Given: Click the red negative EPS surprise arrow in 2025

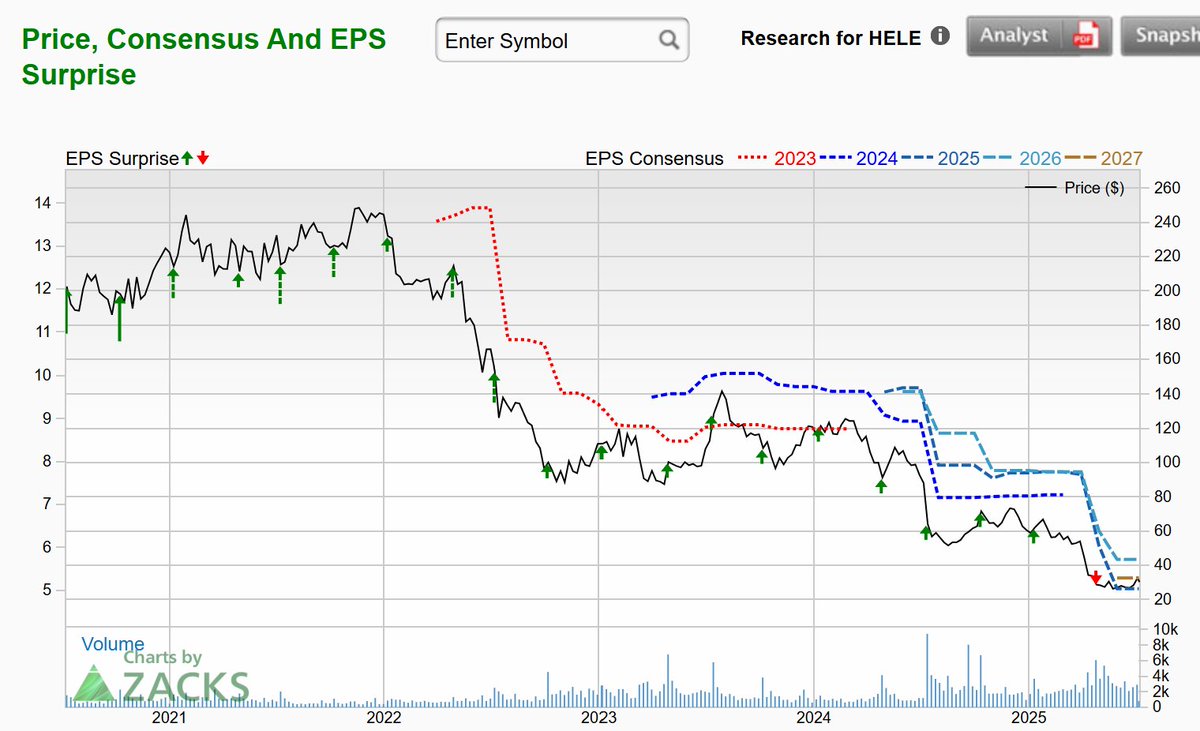Looking at the screenshot, I should point(1096,578).
